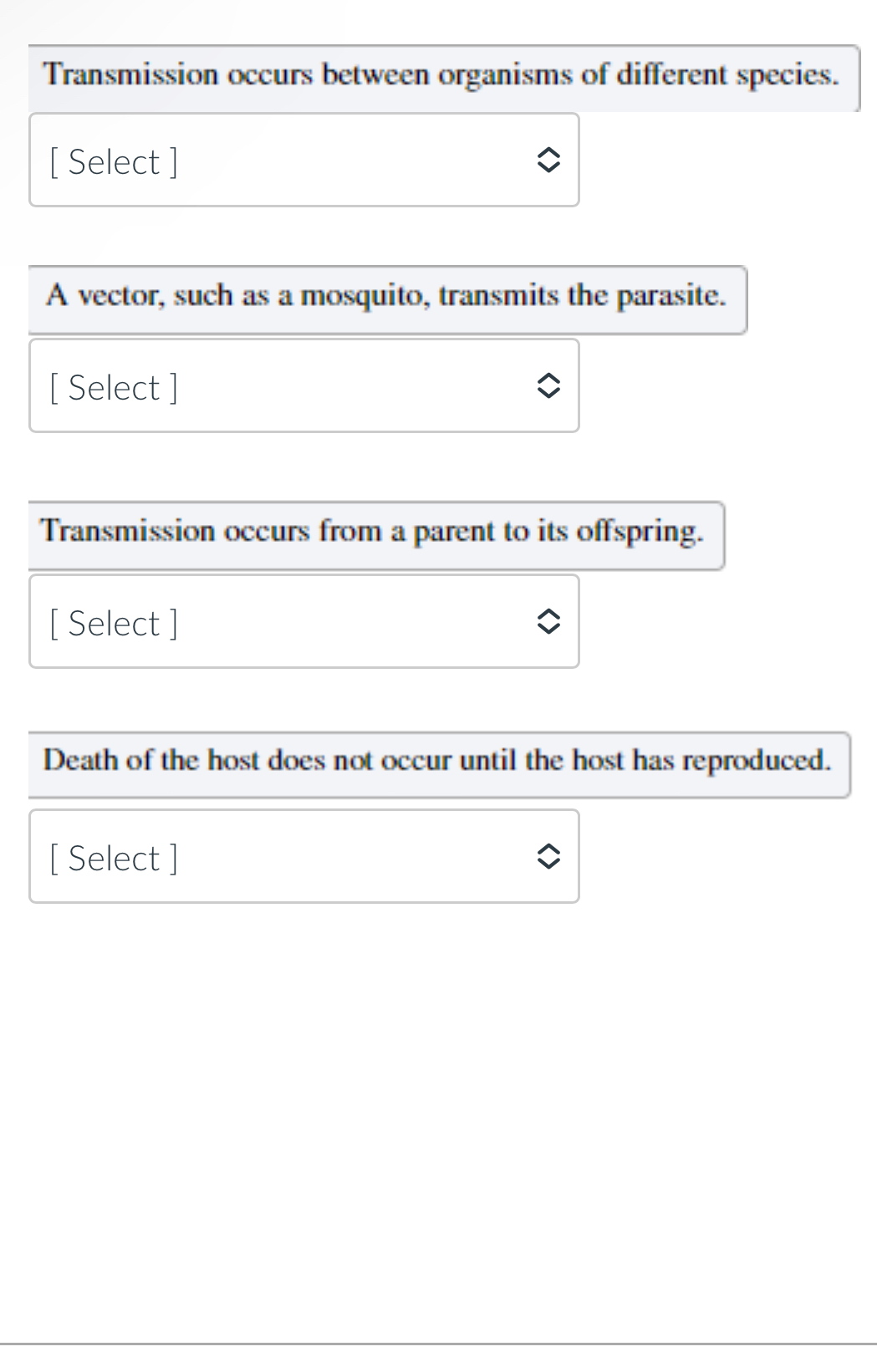Open the Select menu below the mosquito vector statement

(x=304, y=386)
